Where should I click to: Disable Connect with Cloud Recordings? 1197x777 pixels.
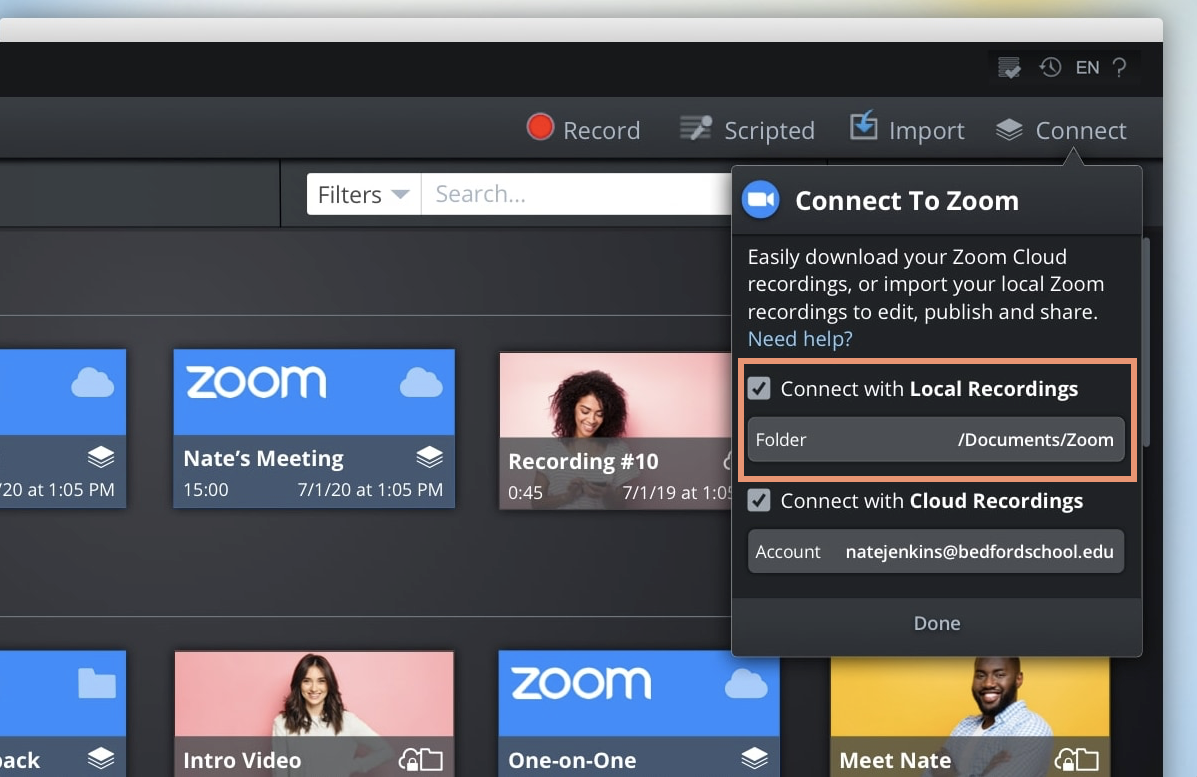[759, 501]
